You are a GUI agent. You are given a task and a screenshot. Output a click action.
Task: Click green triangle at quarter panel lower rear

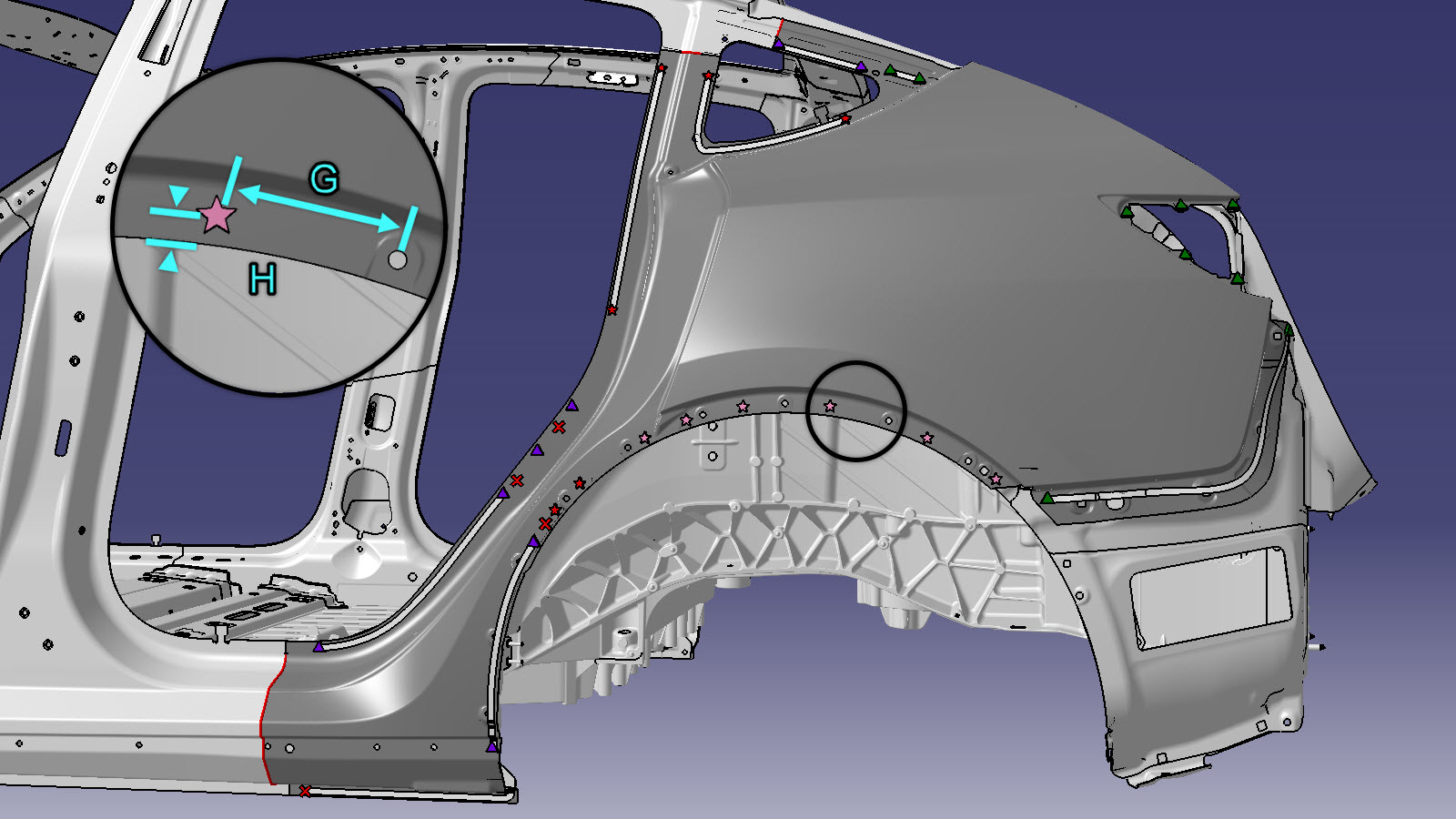[1047, 498]
